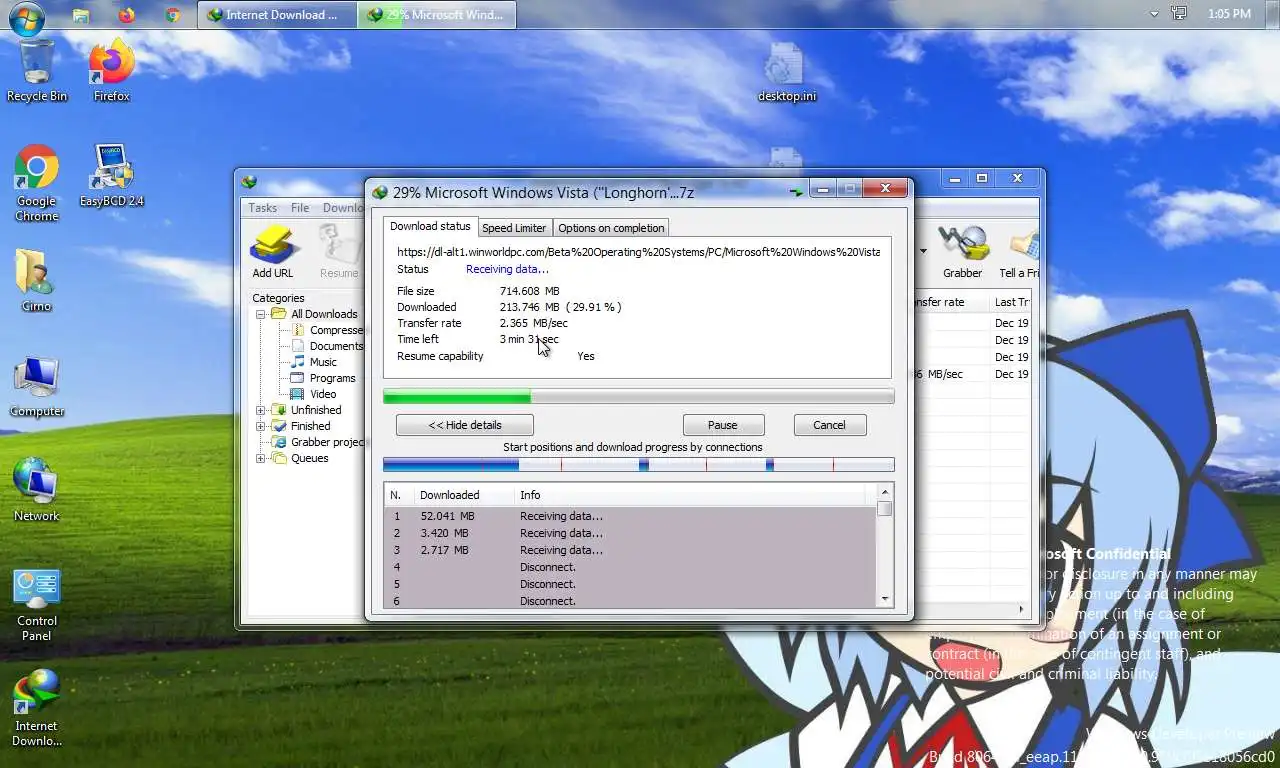Click the network tray icon
This screenshot has width=1280, height=768.
(1179, 14)
